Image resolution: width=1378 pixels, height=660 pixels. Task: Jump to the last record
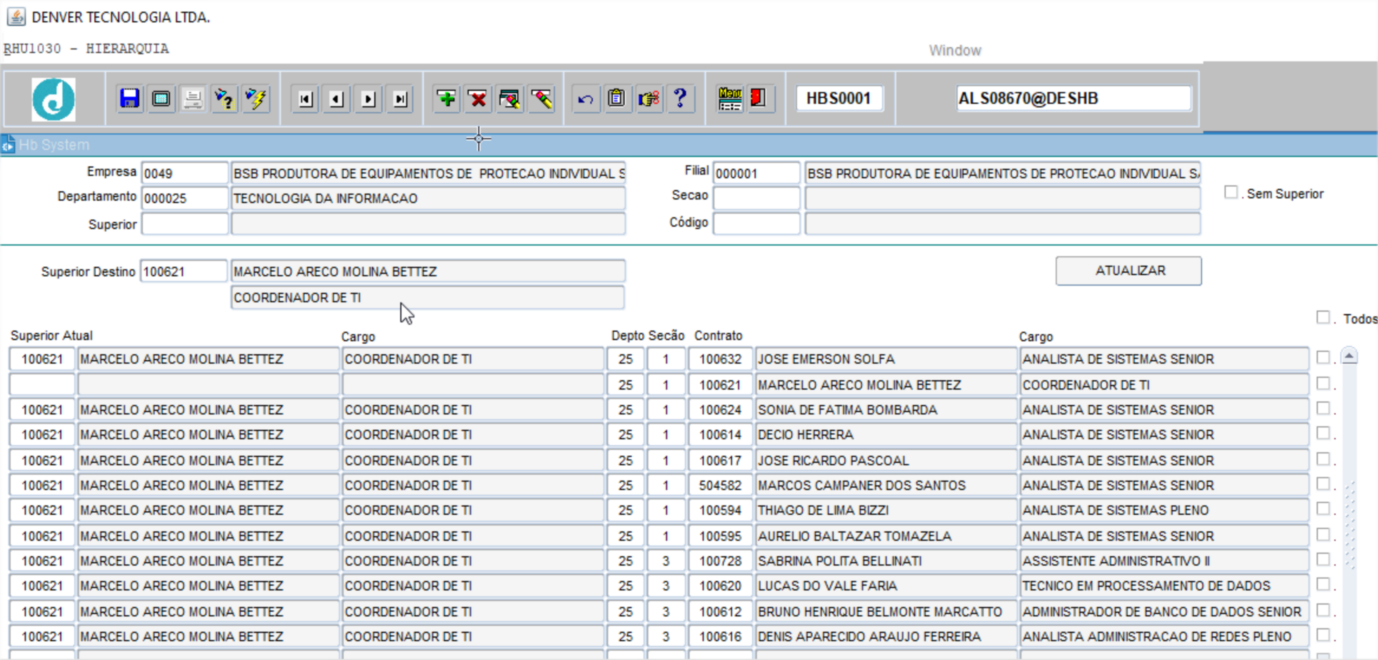[401, 99]
